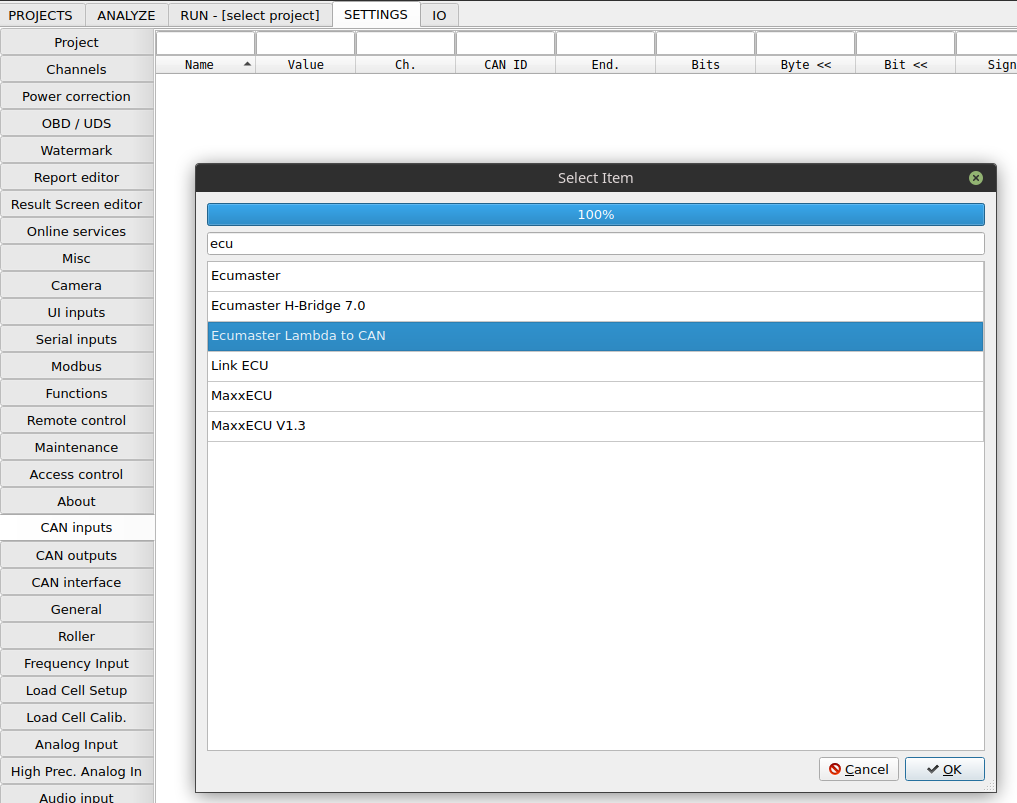This screenshot has height=803, width=1017.
Task: Pick Ecumaster Lambda to CAN item
Action: [595, 336]
